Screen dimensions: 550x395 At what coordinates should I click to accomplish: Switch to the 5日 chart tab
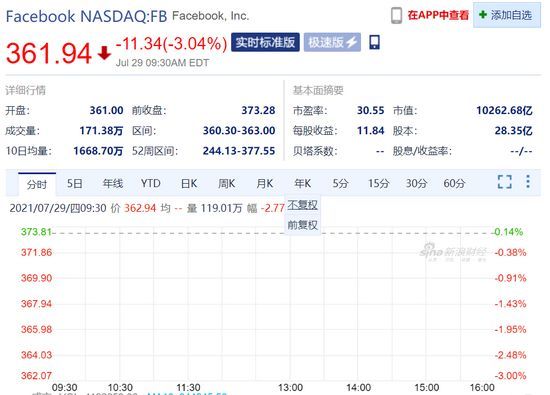(74, 183)
